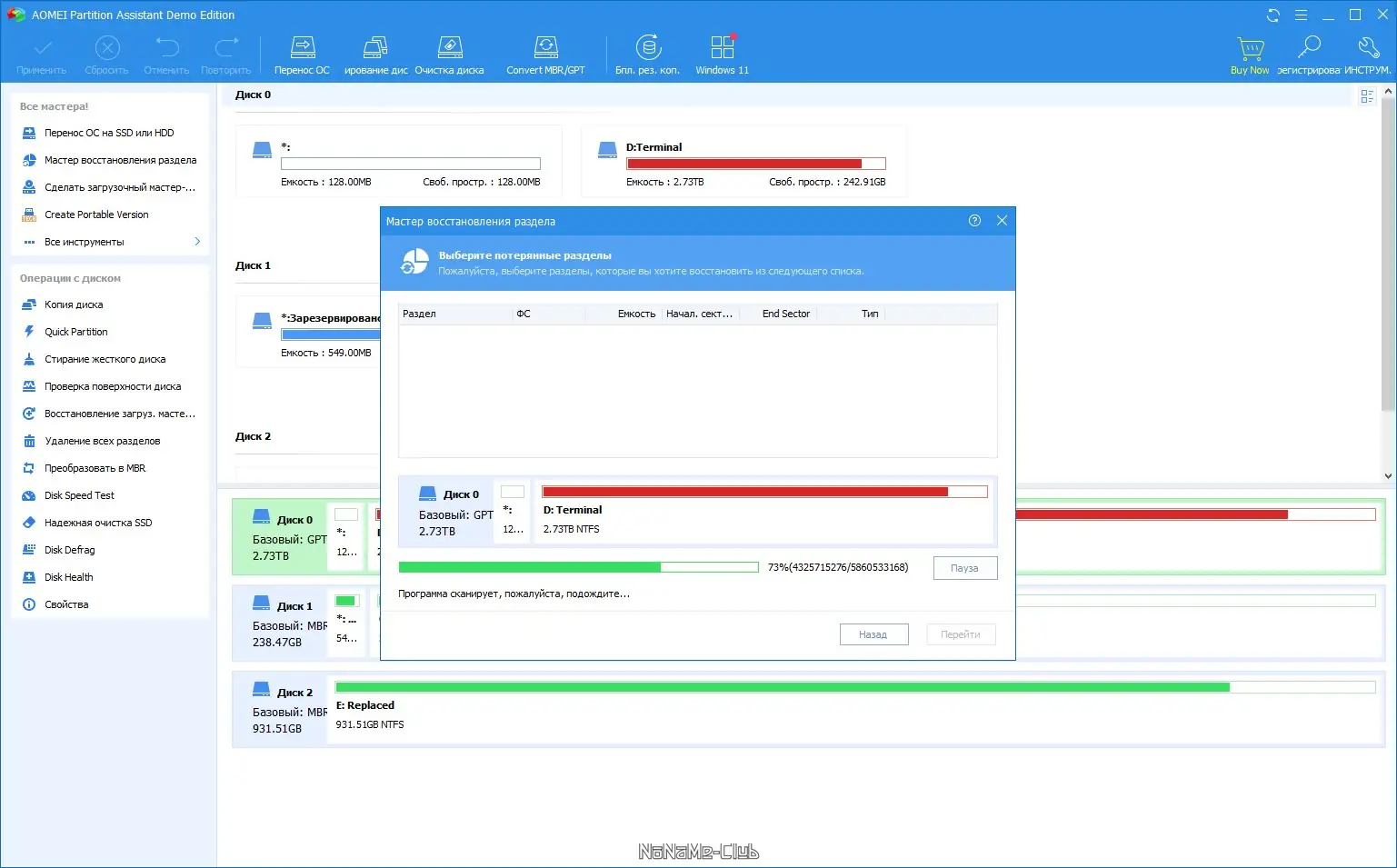This screenshot has height=868, width=1397.
Task: Open the free backup (Бпл. рез. коп.) tool
Action: coord(647,55)
